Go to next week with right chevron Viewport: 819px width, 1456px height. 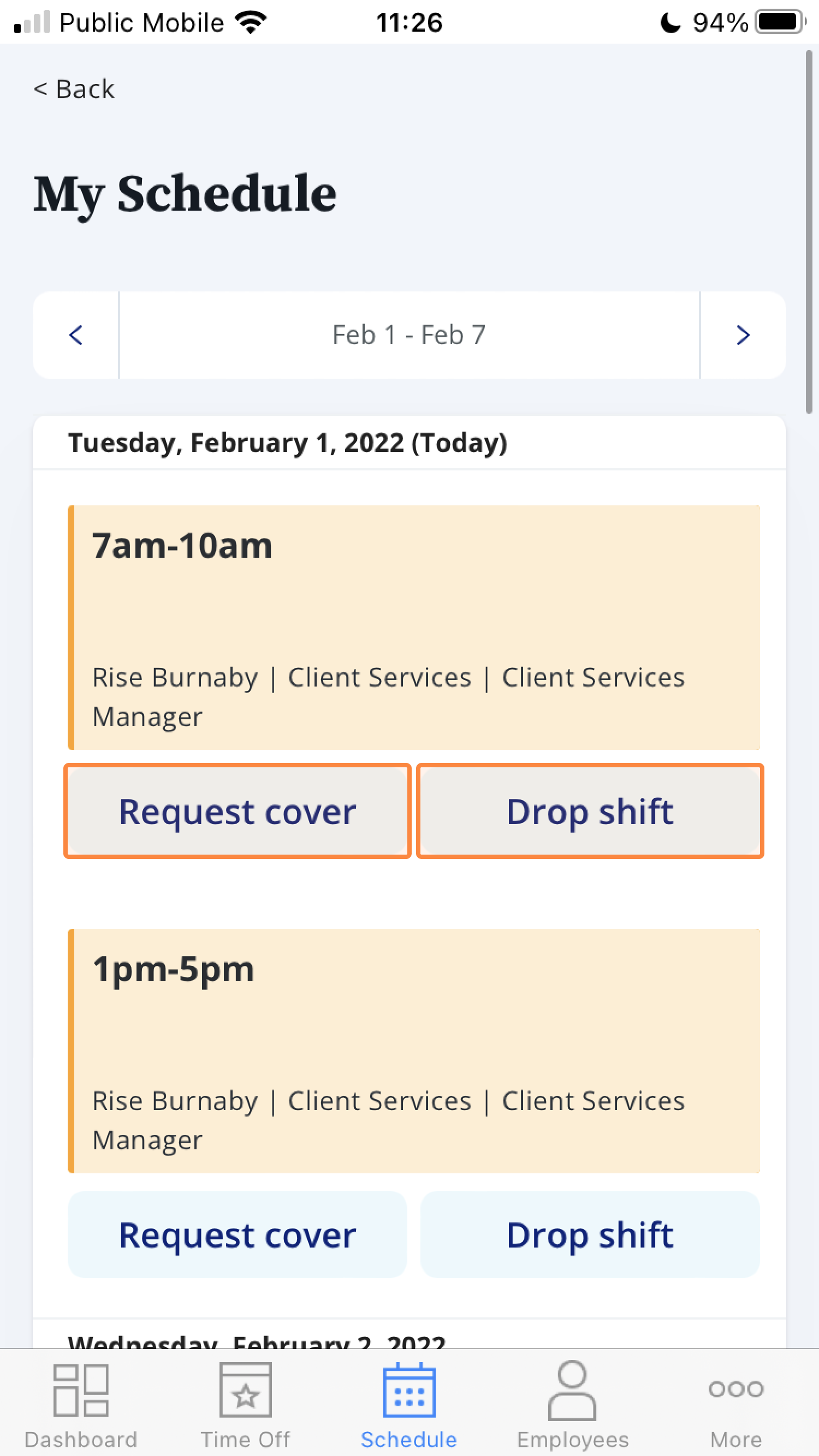(743, 335)
